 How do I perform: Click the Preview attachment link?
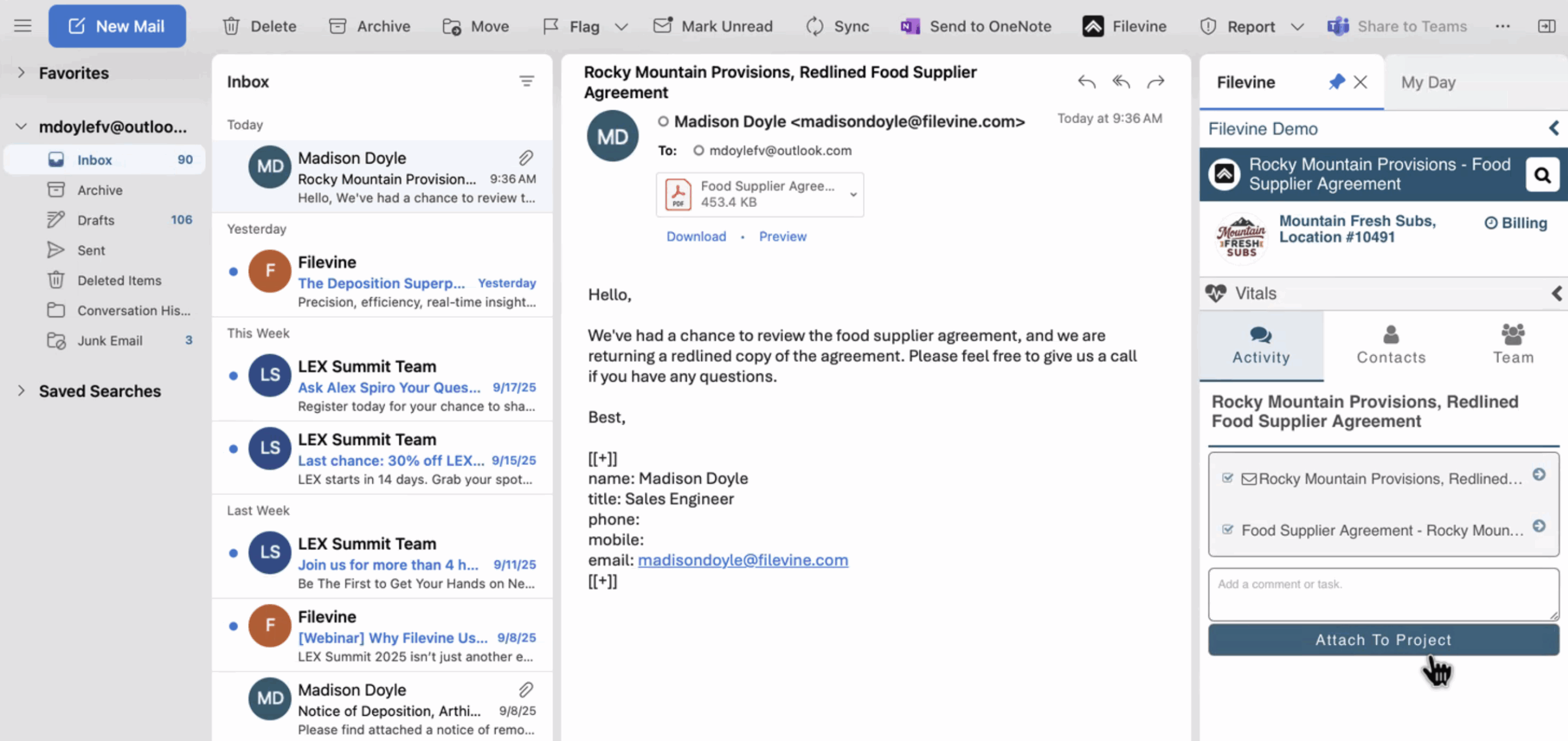pos(782,236)
